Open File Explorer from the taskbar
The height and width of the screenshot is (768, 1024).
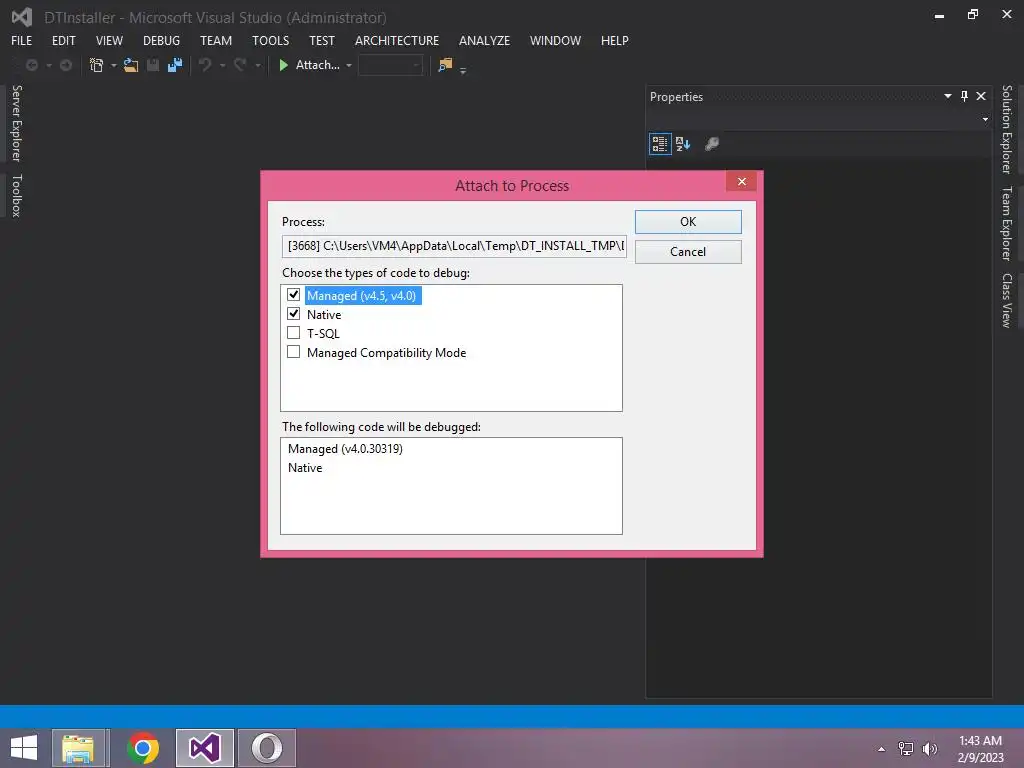pyautogui.click(x=78, y=748)
